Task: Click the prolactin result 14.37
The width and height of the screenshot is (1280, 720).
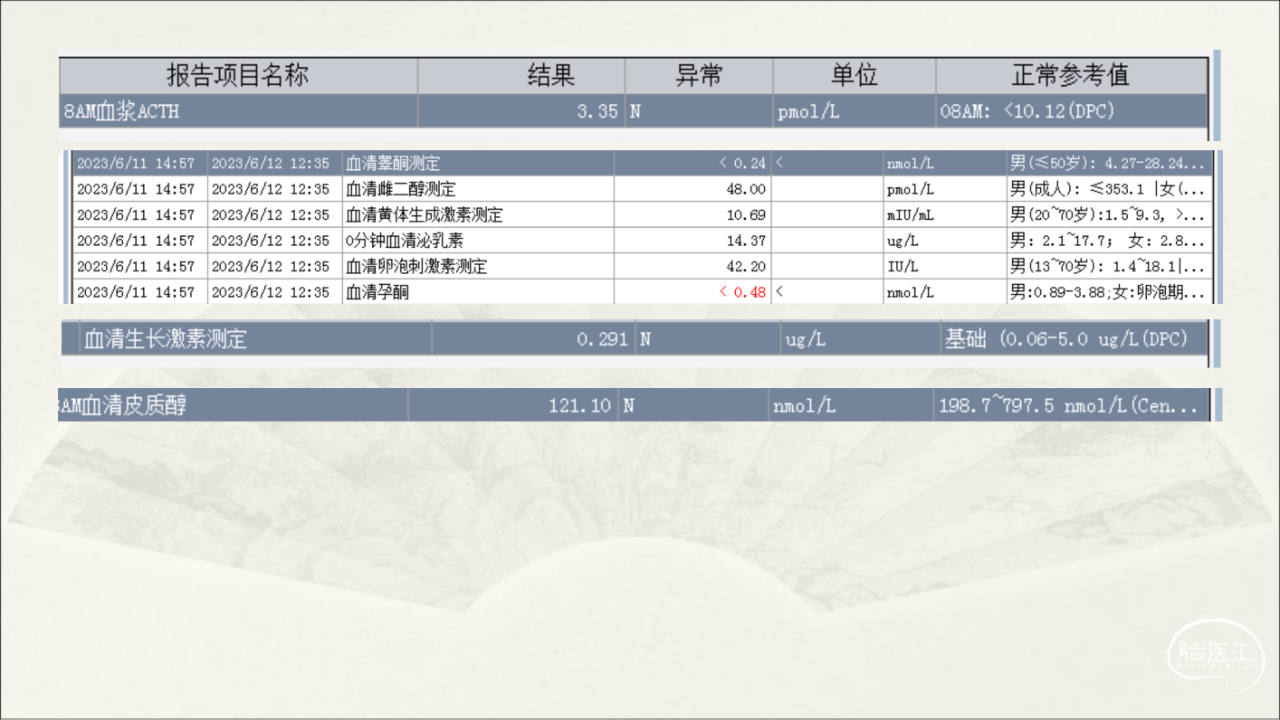Action: pos(747,241)
